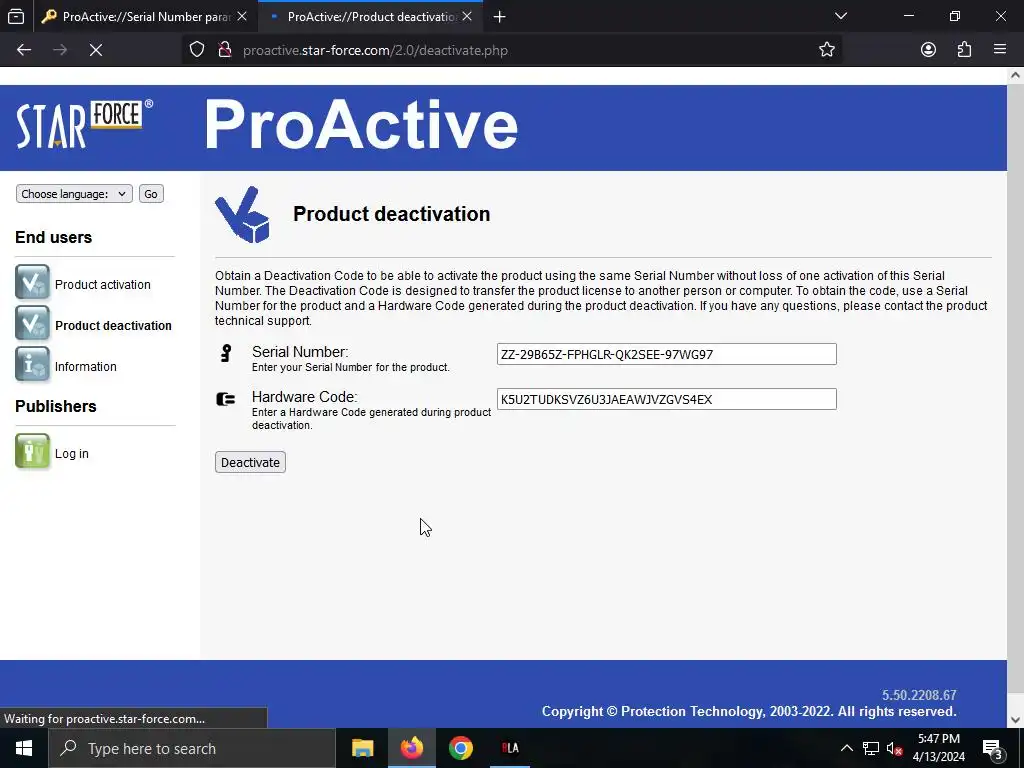Open the Product deactivation link text

(x=114, y=325)
